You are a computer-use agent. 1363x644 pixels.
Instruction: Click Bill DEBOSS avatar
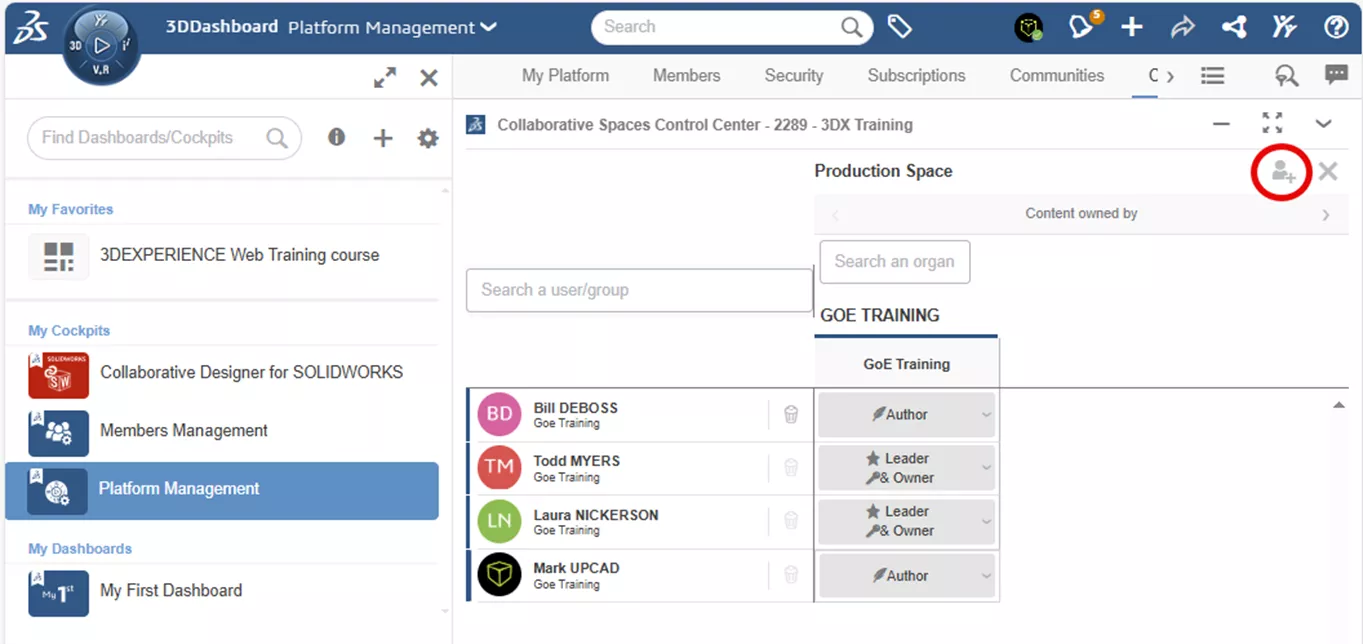coord(499,414)
